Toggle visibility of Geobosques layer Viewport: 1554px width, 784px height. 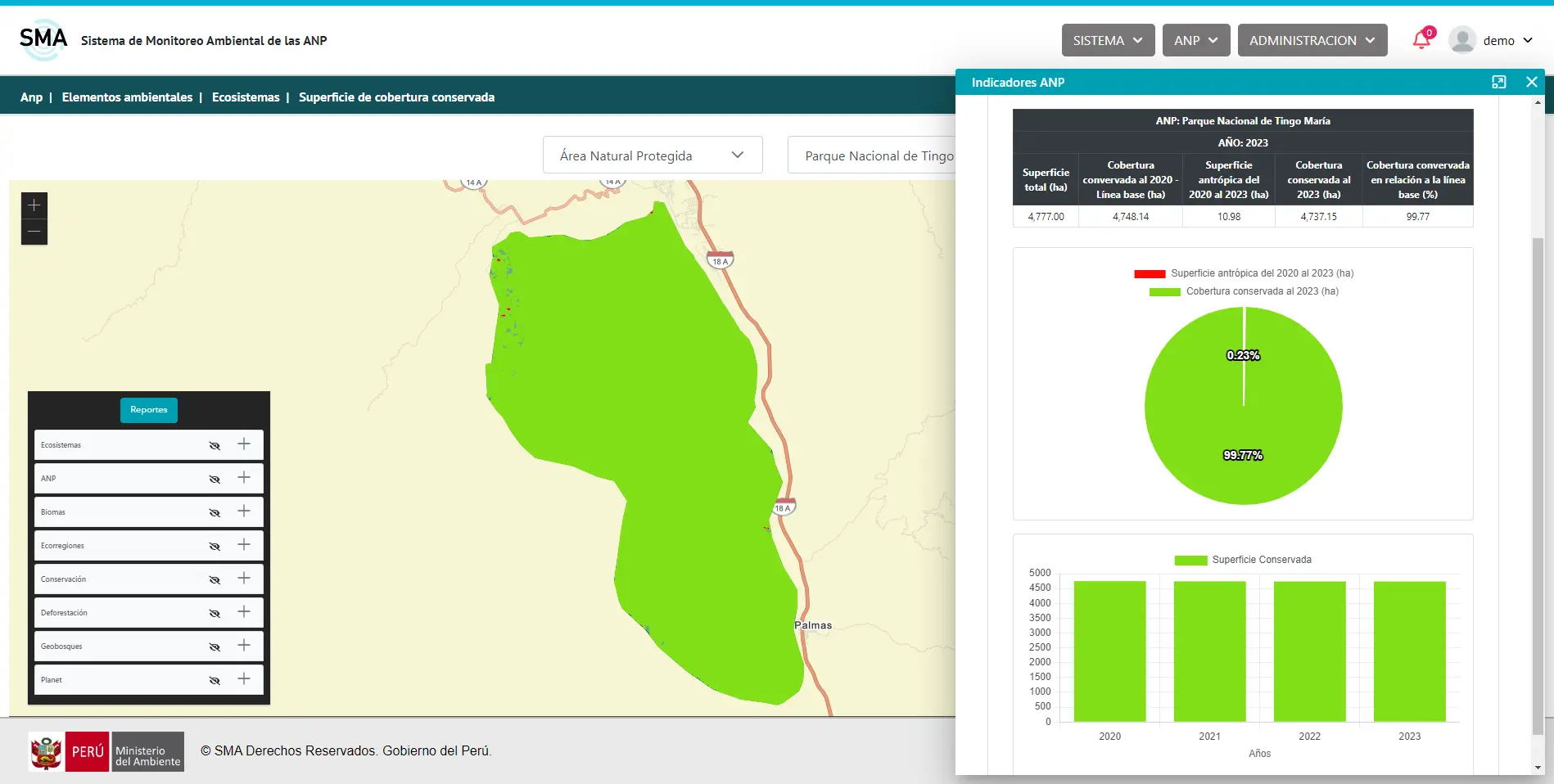(215, 647)
